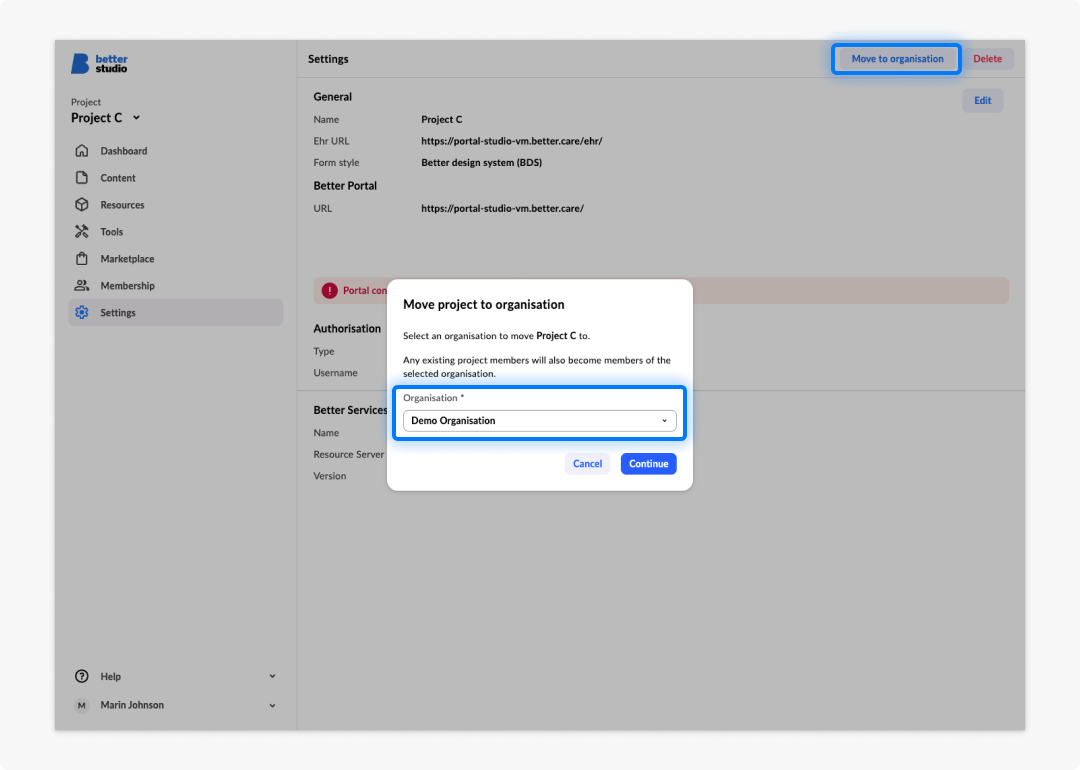Open Membership in sidebar

(x=176, y=286)
